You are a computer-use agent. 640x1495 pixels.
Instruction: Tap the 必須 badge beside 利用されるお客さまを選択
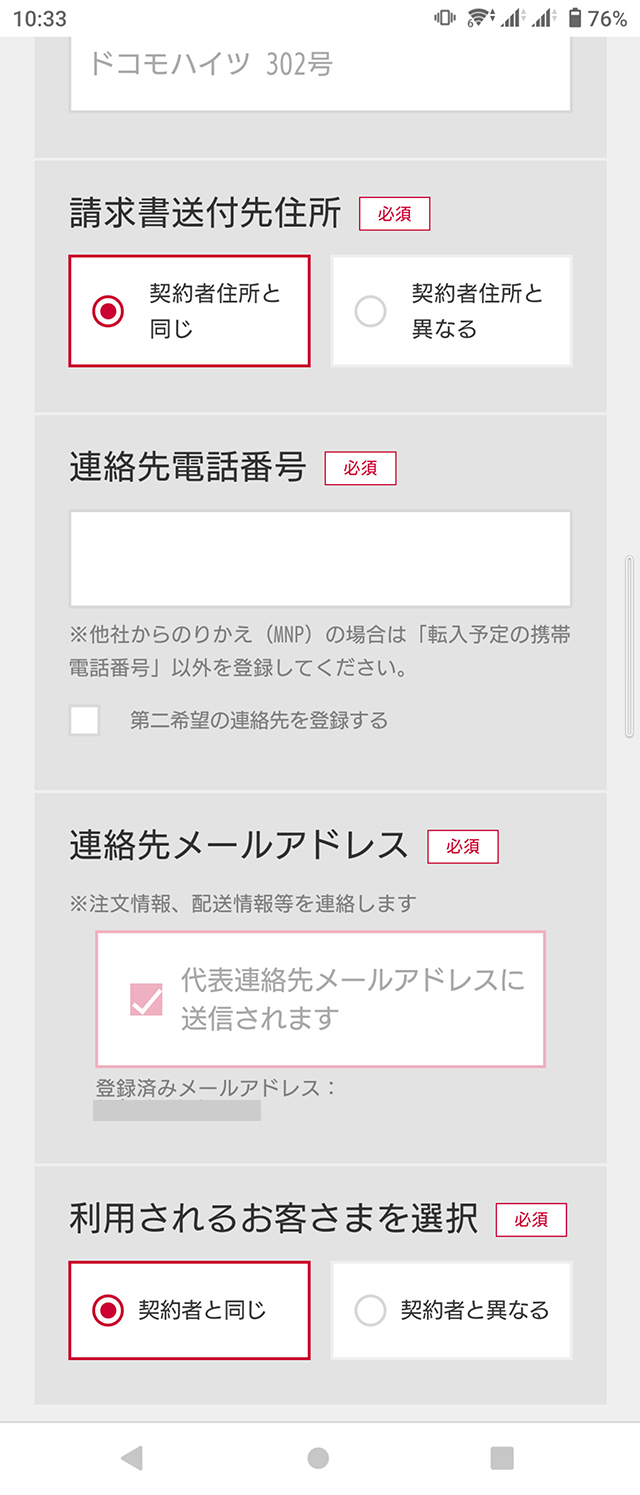pyautogui.click(x=530, y=1219)
